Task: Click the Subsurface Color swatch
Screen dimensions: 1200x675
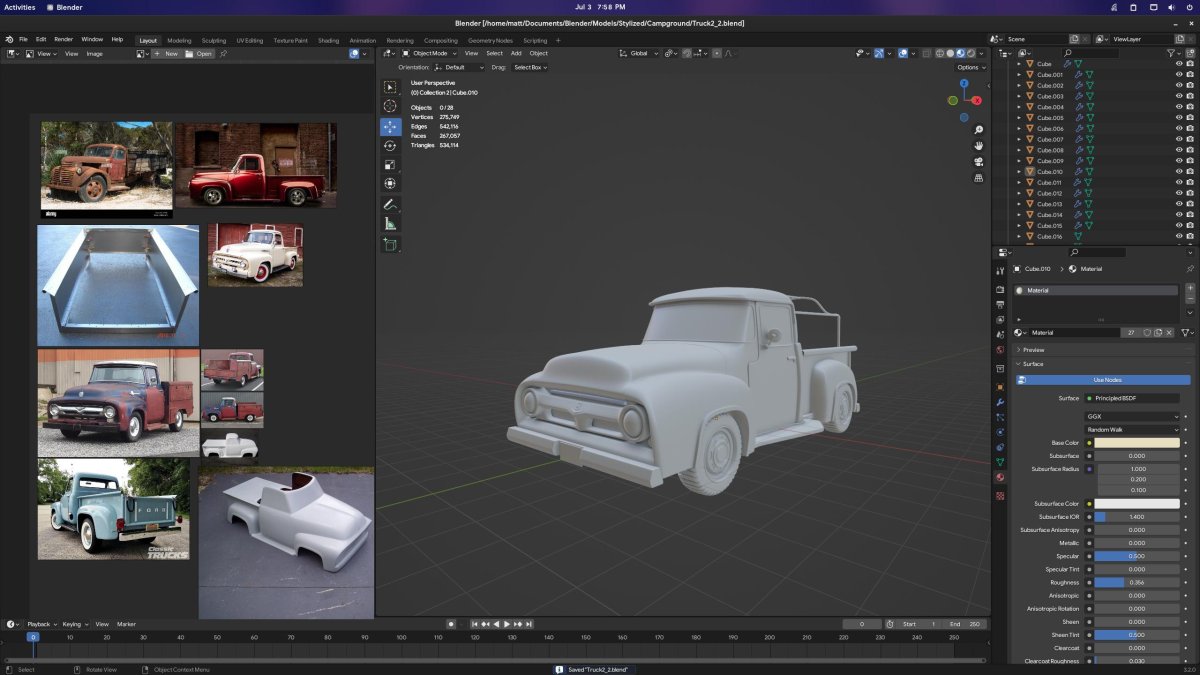Action: 1137,503
